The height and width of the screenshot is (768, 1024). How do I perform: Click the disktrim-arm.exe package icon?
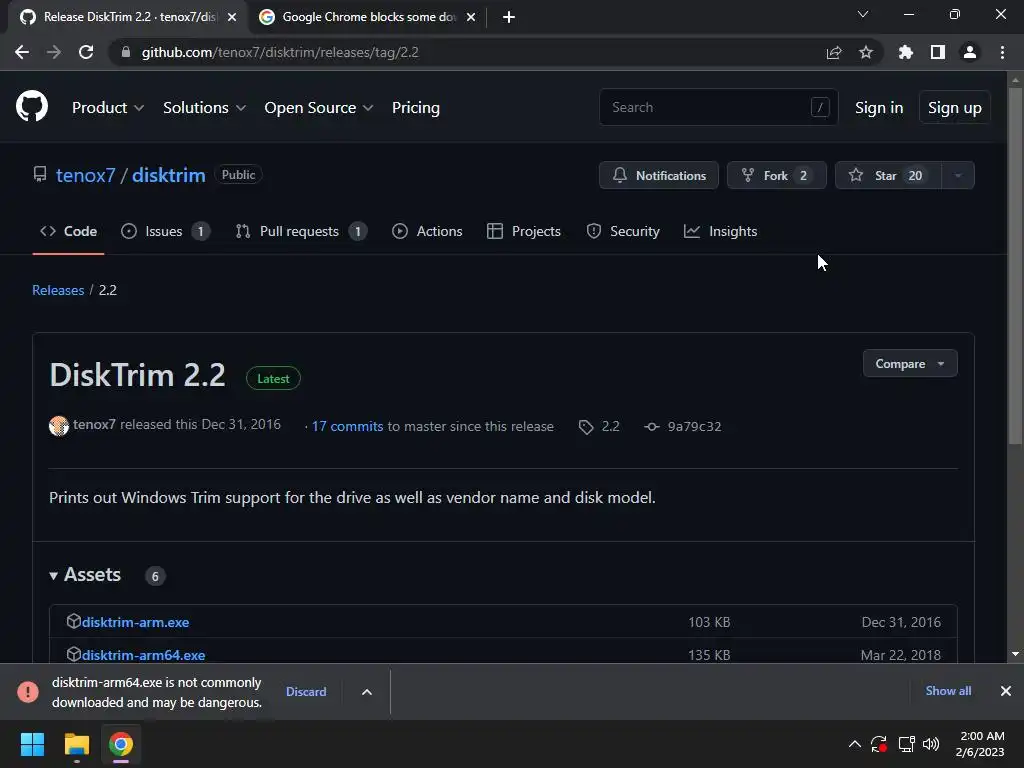pyautogui.click(x=74, y=621)
